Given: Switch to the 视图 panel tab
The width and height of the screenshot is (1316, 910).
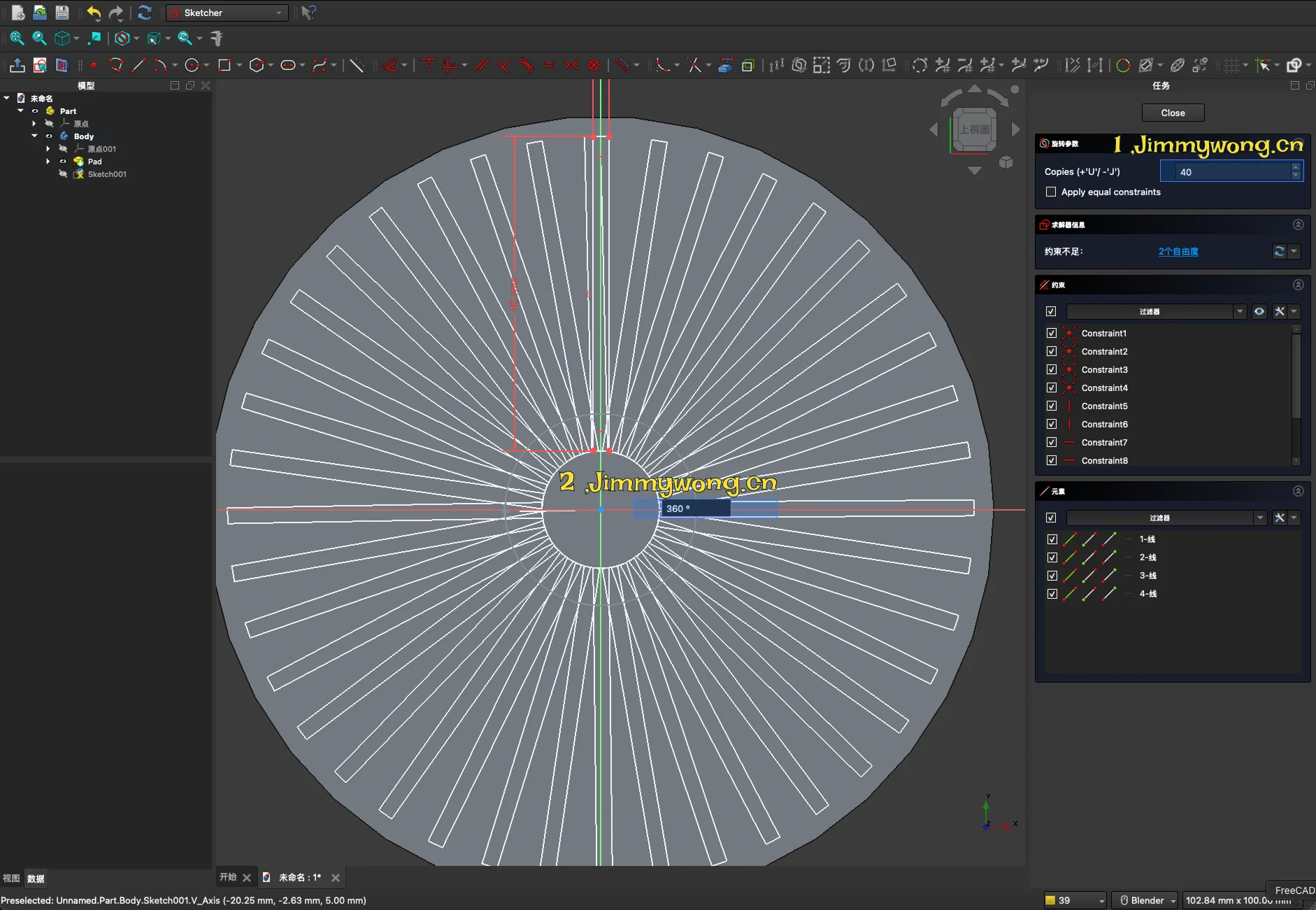Looking at the screenshot, I should click(x=11, y=879).
